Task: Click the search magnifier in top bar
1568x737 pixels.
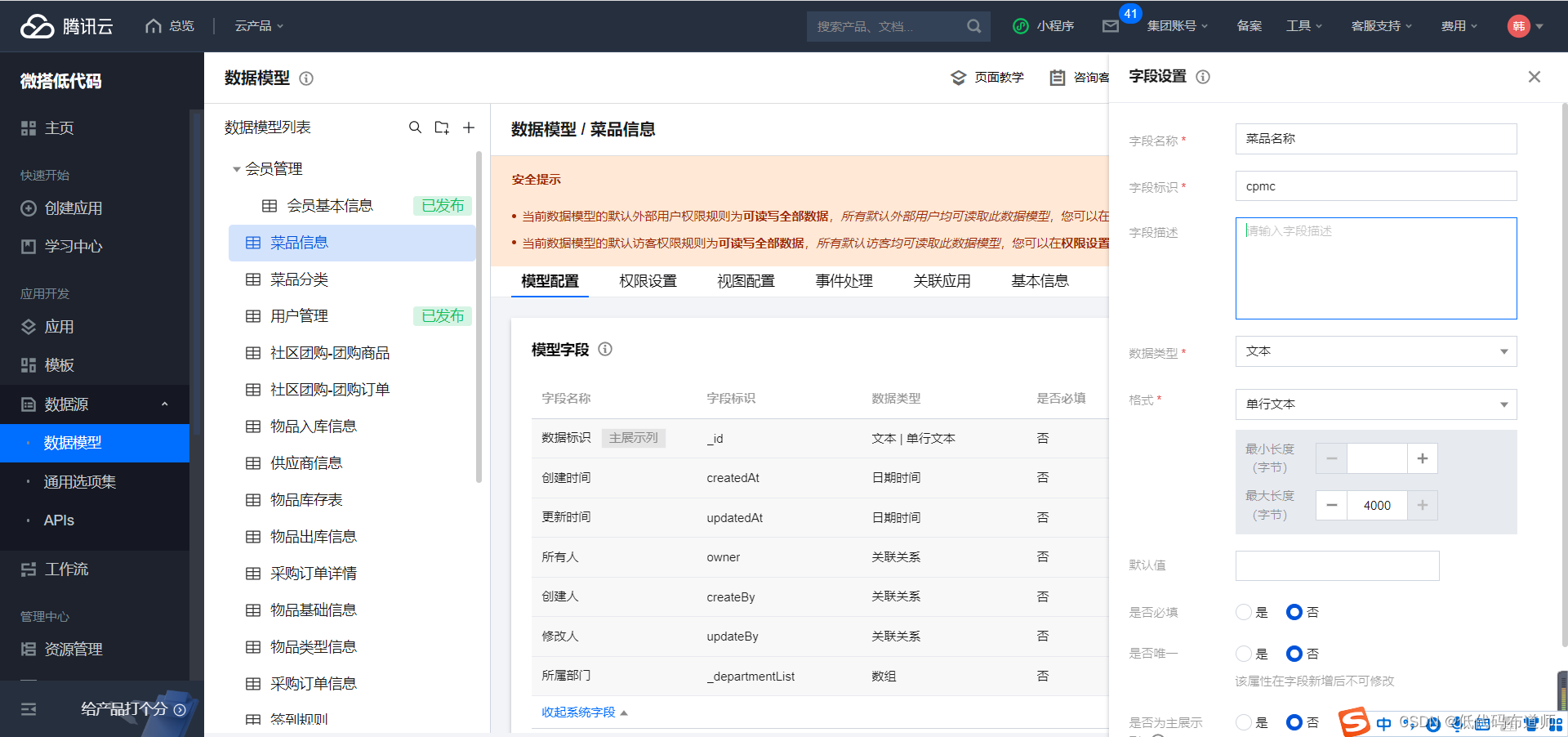Action: (x=973, y=26)
